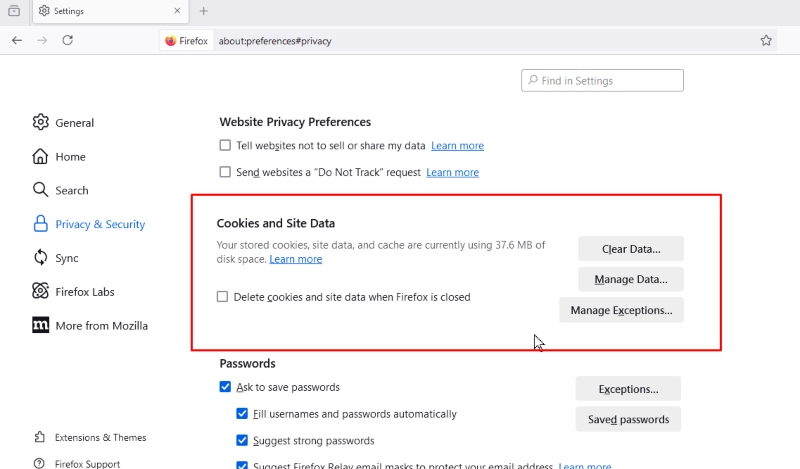
Task: Open Firefox Labs category
Action: [x=73, y=292]
